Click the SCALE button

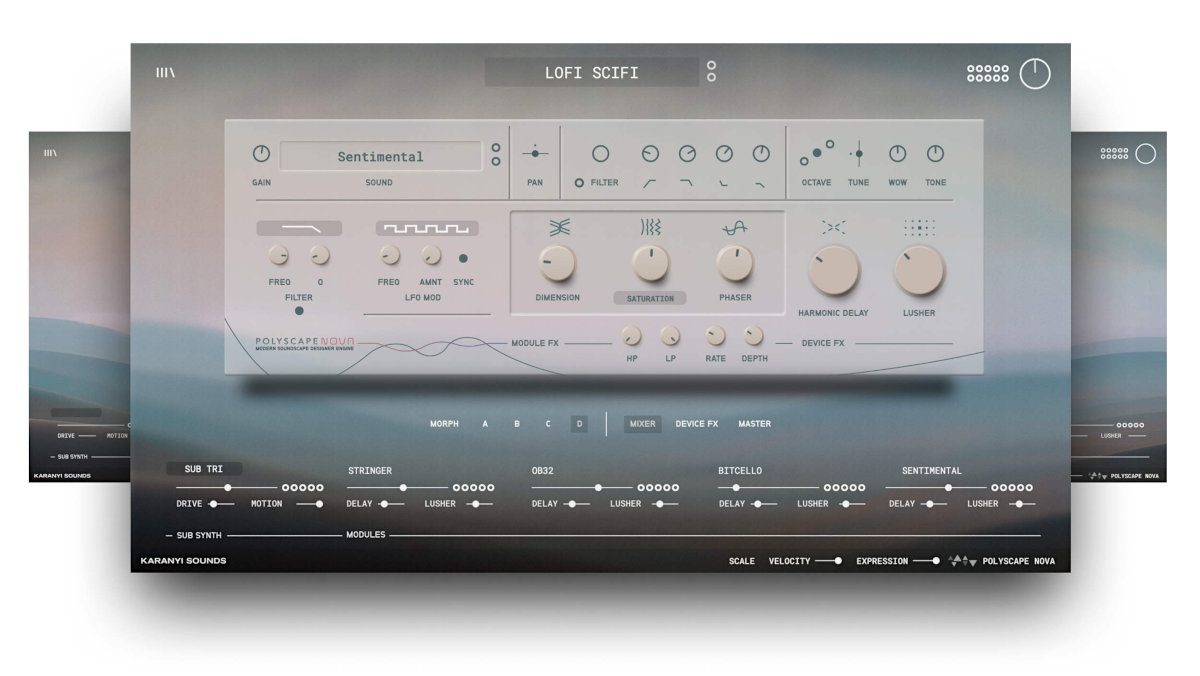click(742, 561)
